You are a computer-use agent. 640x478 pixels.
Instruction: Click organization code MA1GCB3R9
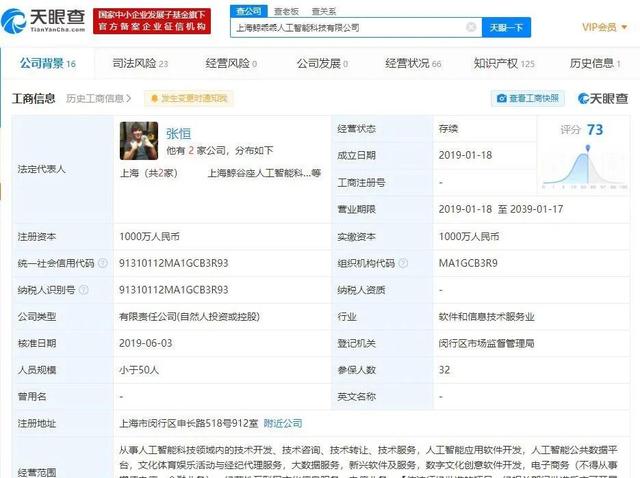(468, 263)
